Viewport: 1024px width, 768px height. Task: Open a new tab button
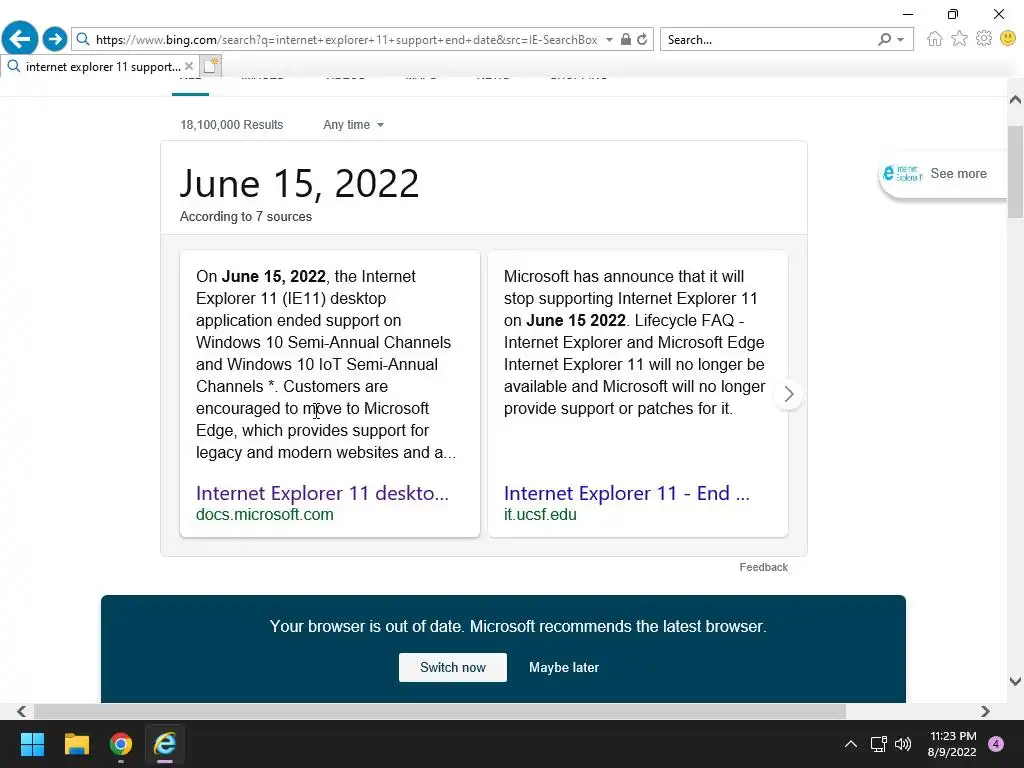click(210, 66)
